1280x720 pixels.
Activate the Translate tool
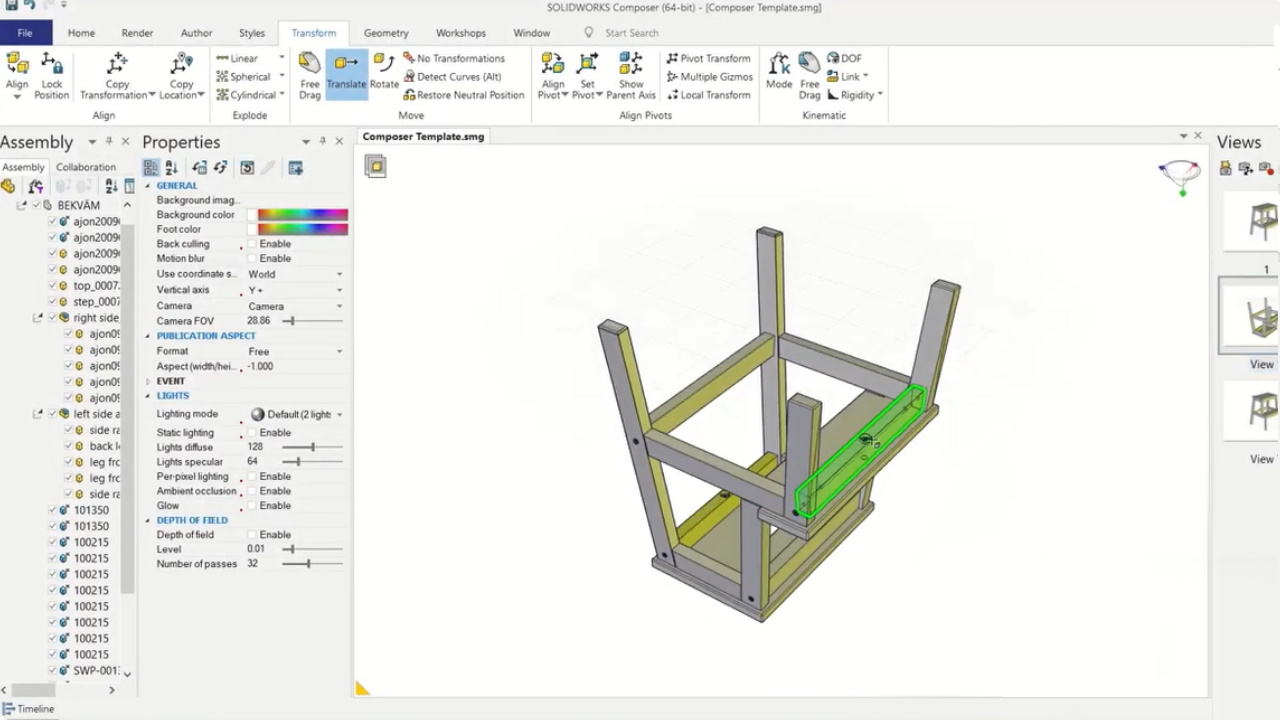(346, 72)
